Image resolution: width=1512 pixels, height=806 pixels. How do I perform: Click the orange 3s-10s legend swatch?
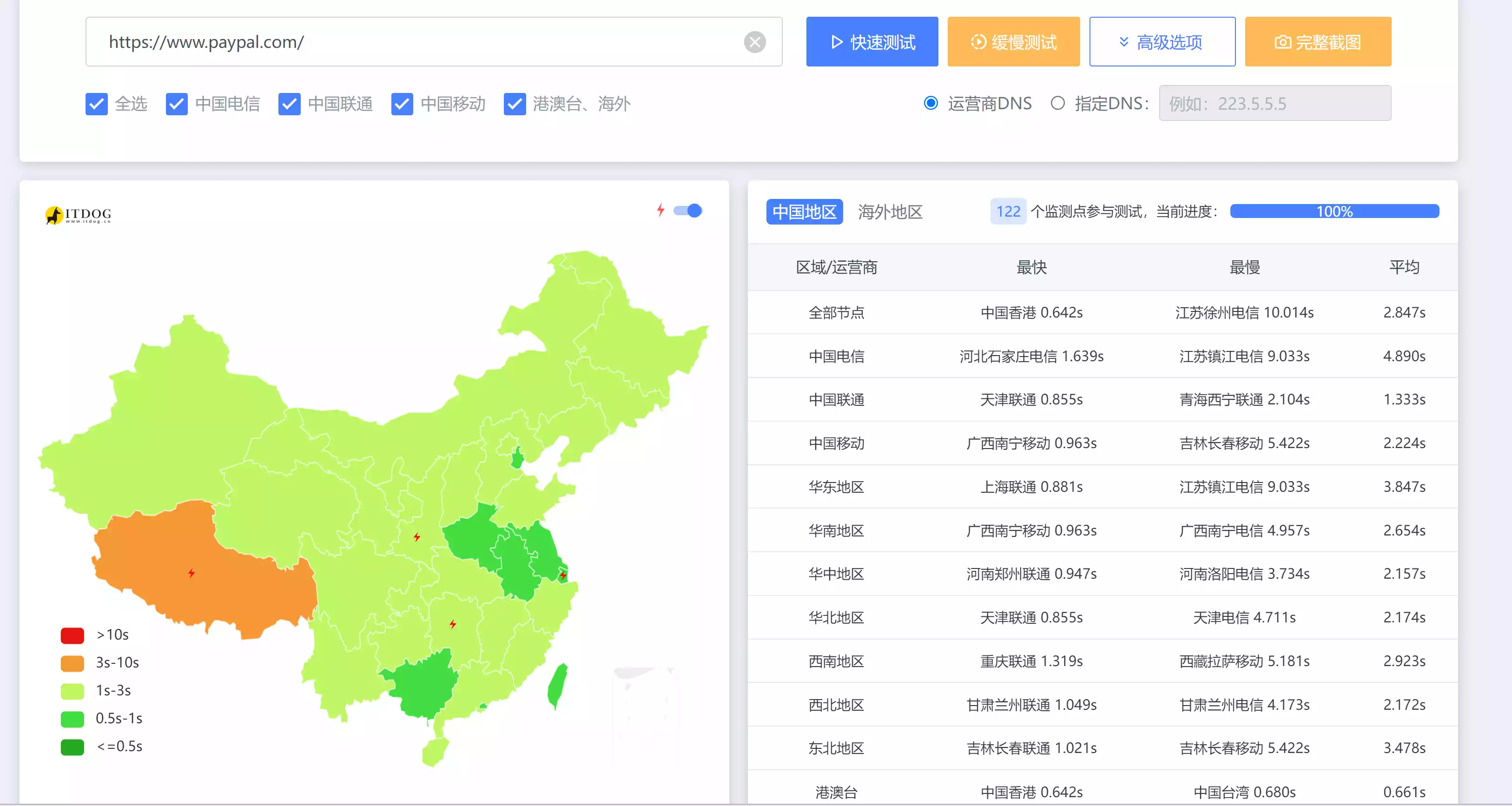pyautogui.click(x=72, y=663)
